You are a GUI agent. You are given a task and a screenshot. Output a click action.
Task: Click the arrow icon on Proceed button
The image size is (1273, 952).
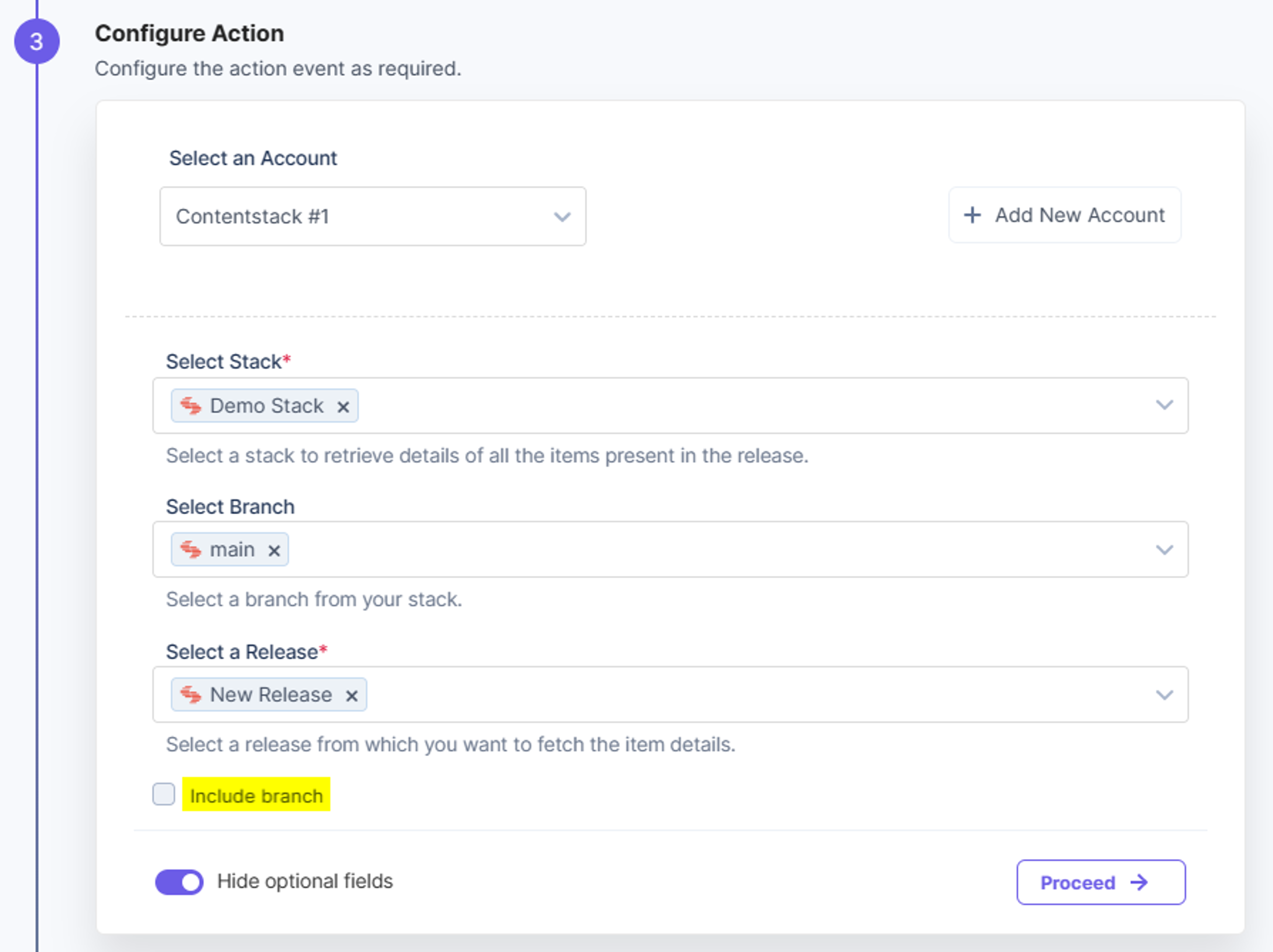pyautogui.click(x=1139, y=882)
